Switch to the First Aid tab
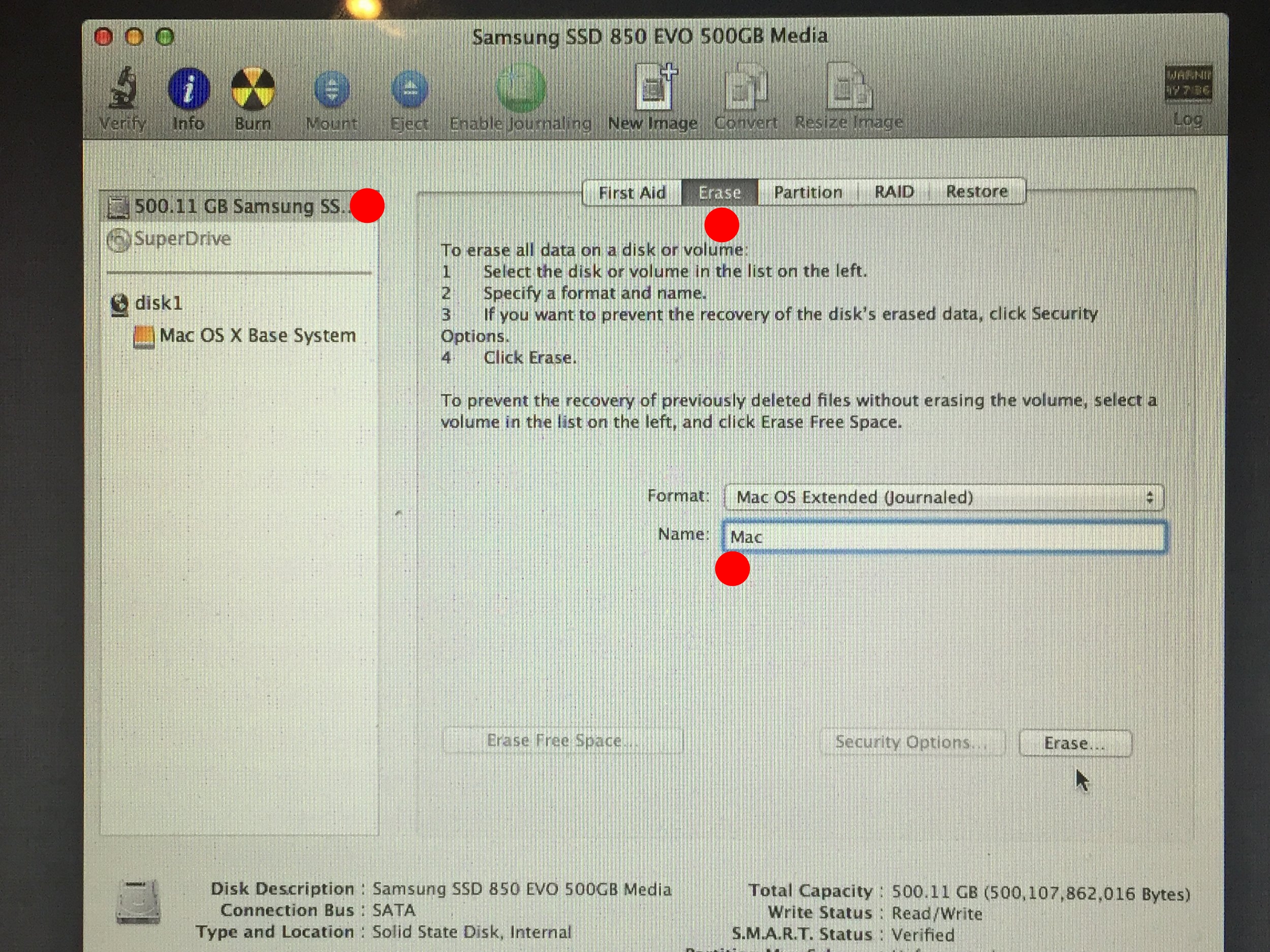This screenshot has width=1270, height=952. click(632, 192)
